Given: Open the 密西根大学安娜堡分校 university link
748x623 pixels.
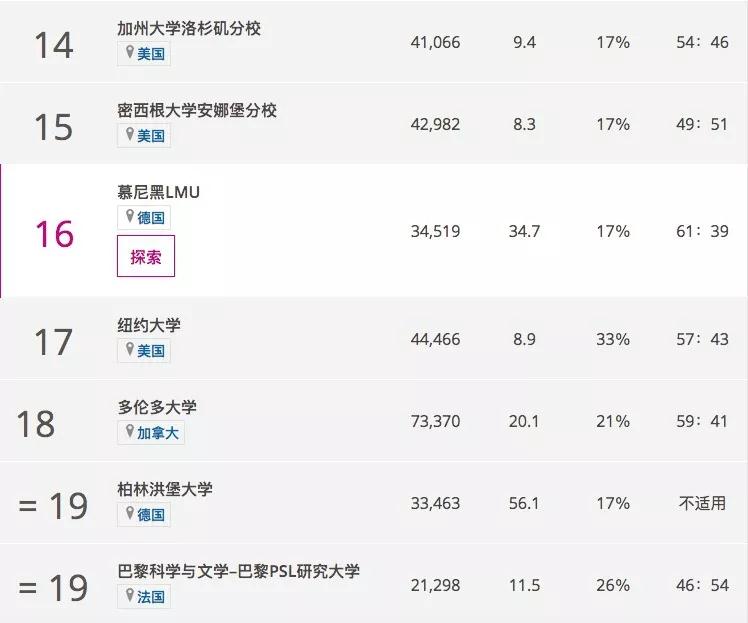Looking at the screenshot, I should [197, 110].
